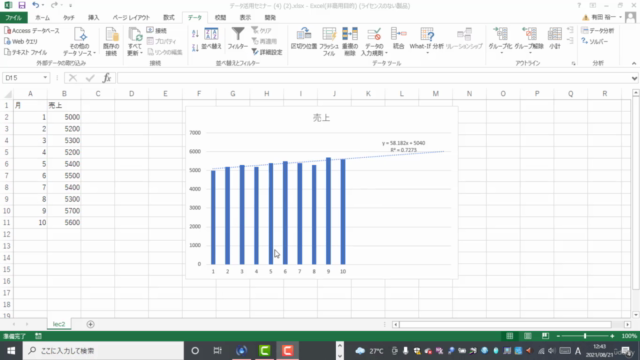This screenshot has height=360, width=640.
Task: Click 詳細設定 filter option
Action: [x=267, y=52]
